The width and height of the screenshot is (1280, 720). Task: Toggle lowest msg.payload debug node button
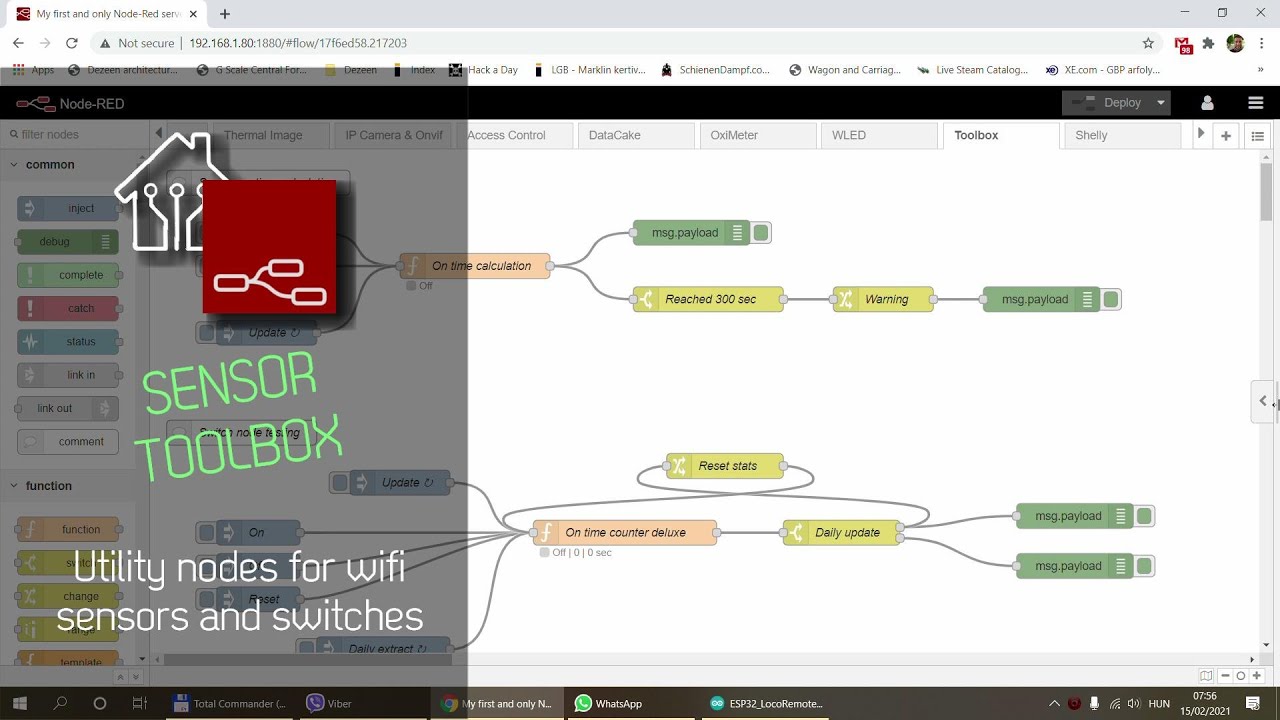click(x=1144, y=566)
